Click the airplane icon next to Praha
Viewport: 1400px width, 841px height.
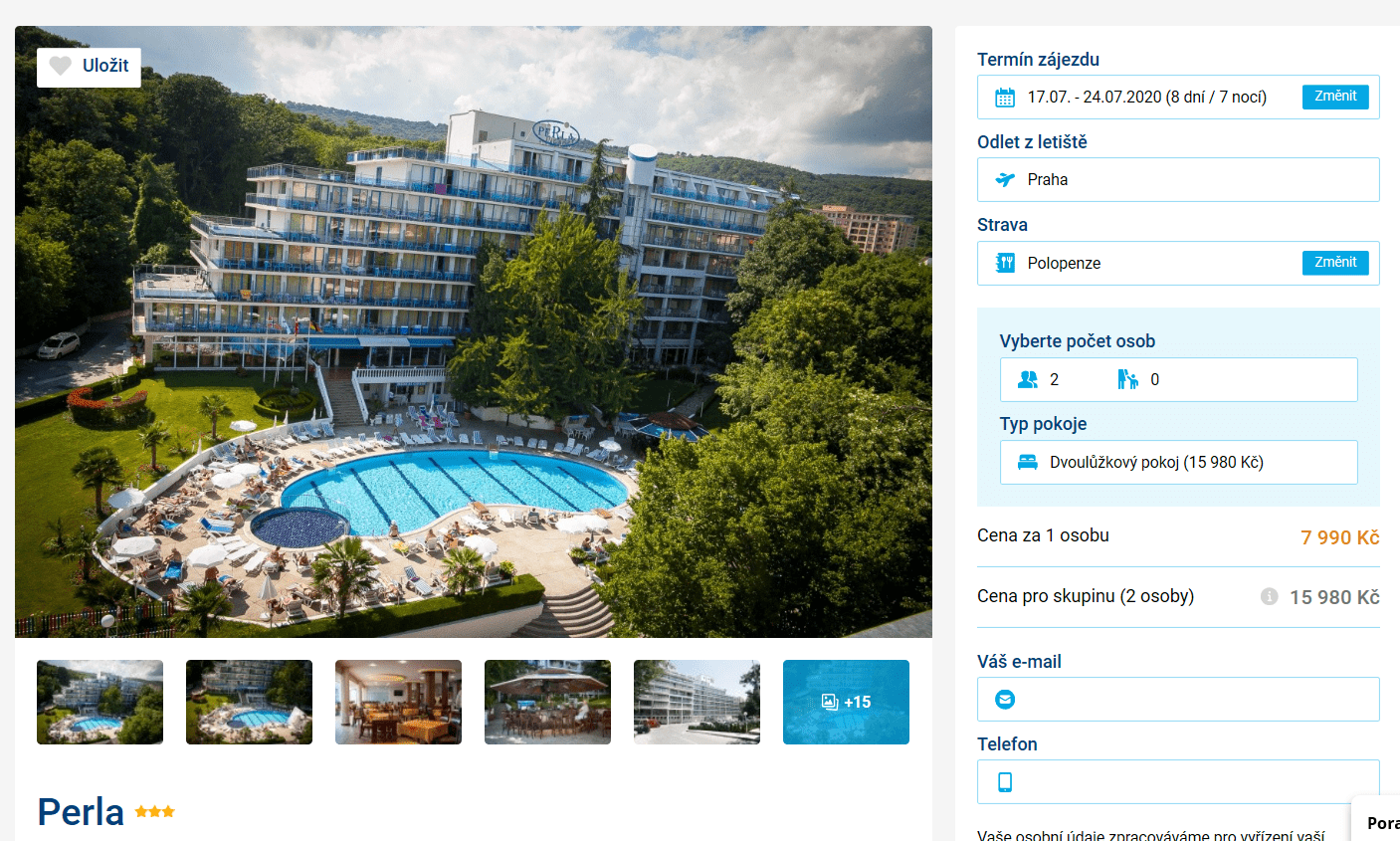pyautogui.click(x=1005, y=180)
